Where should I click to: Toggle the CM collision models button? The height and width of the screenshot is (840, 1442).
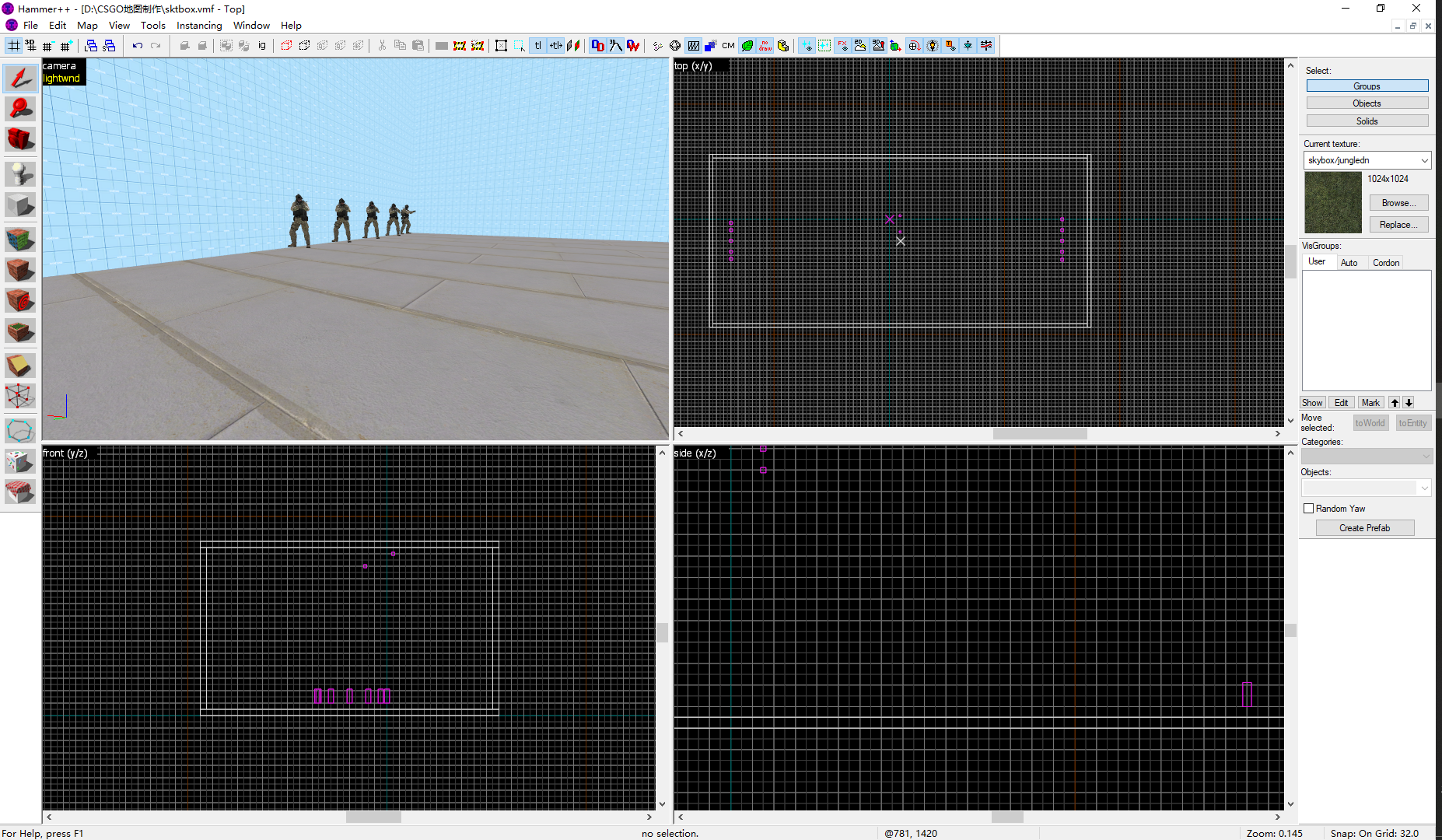point(728,46)
